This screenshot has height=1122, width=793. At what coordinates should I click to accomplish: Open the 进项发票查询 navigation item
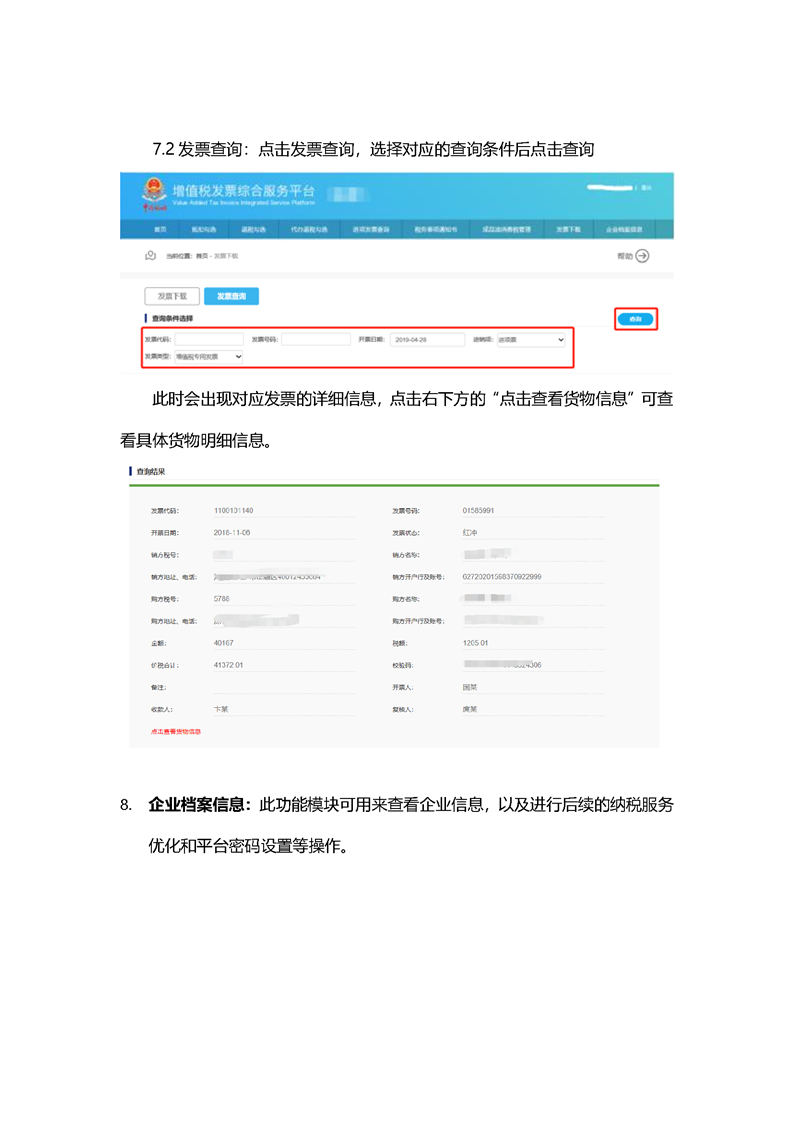tap(371, 230)
